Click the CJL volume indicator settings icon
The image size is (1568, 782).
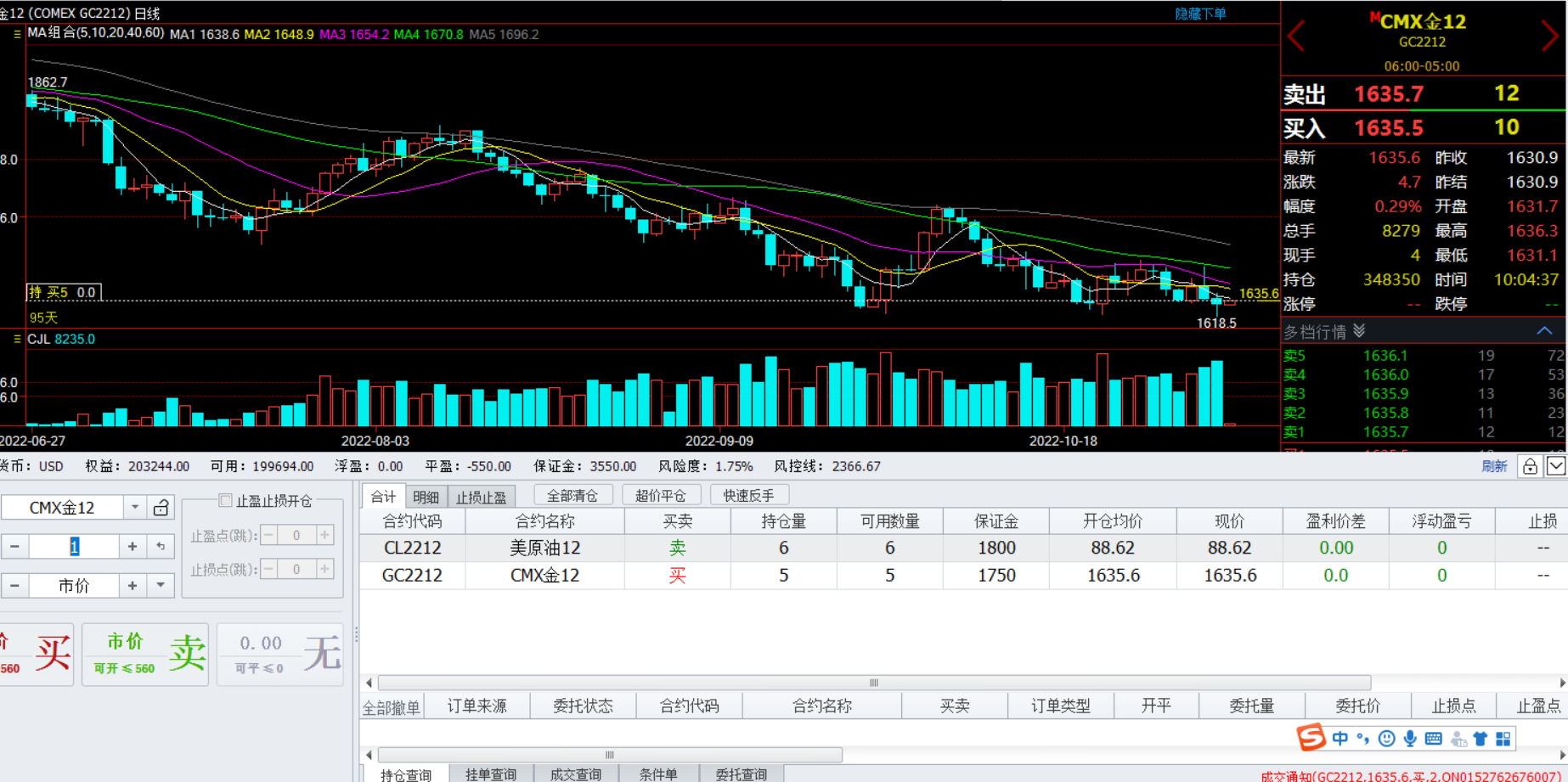[17, 339]
